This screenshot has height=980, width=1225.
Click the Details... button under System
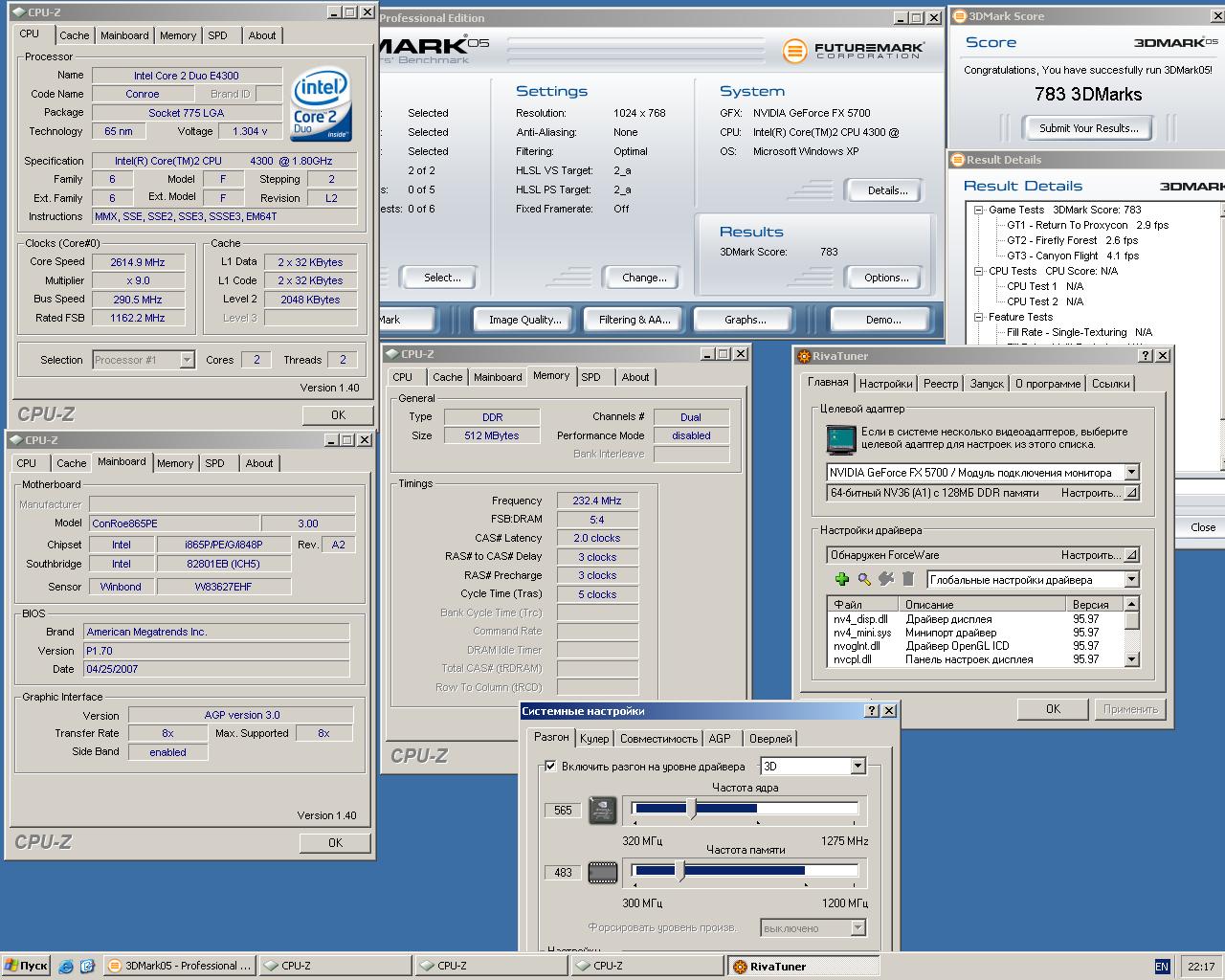pyautogui.click(x=887, y=190)
